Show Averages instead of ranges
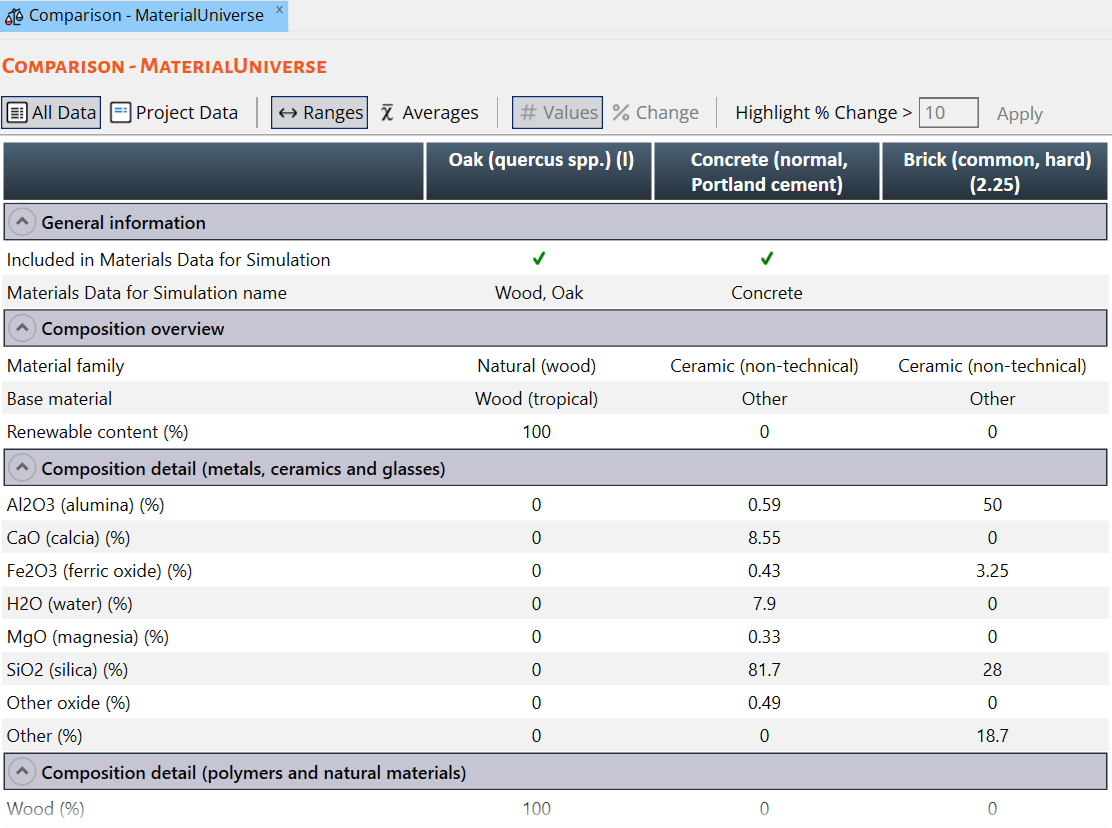Image resolution: width=1112 pixels, height=828 pixels. pos(430,113)
